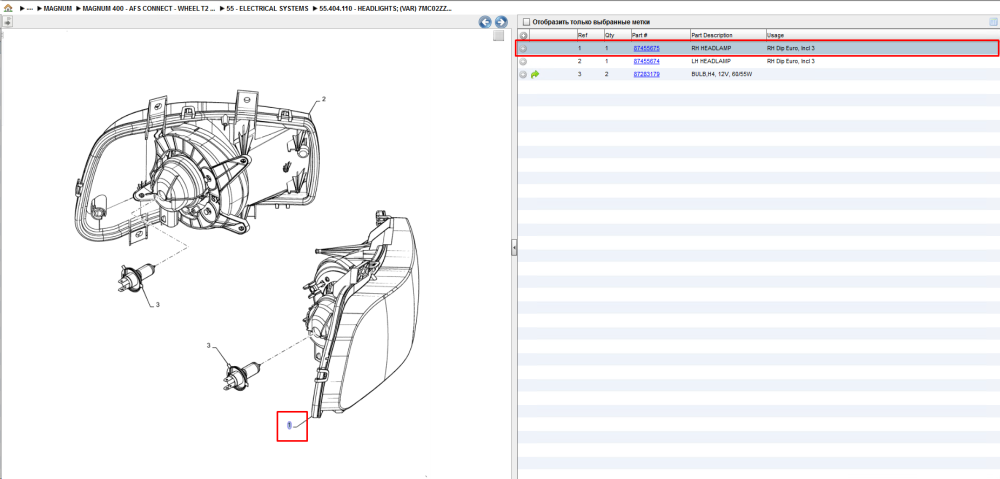Click 'RH Dip Euro, Incl 3' in LH HEADLAMP row

pyautogui.click(x=791, y=61)
